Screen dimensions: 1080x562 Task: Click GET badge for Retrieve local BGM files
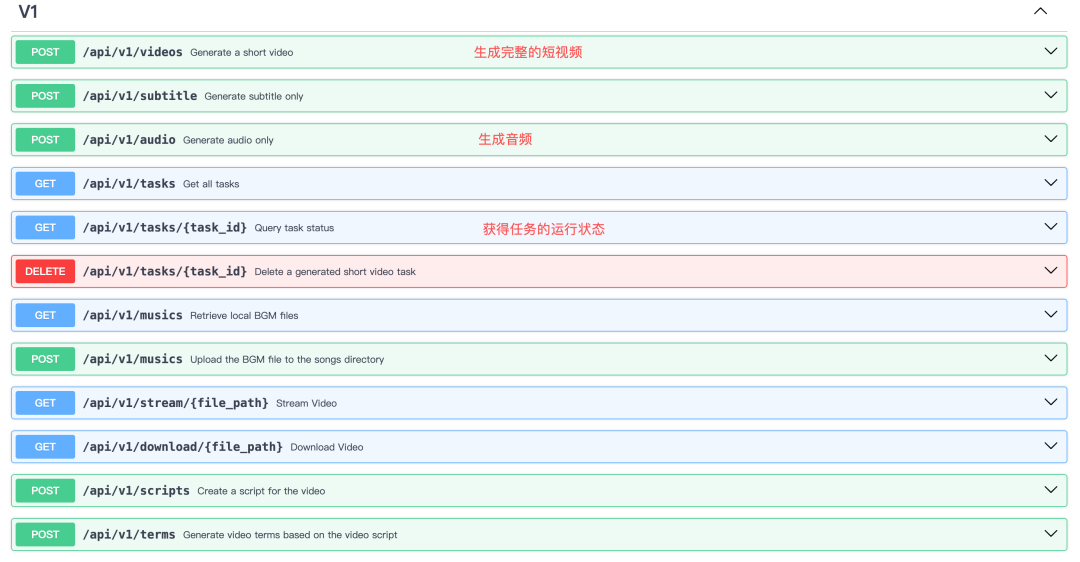coord(45,315)
